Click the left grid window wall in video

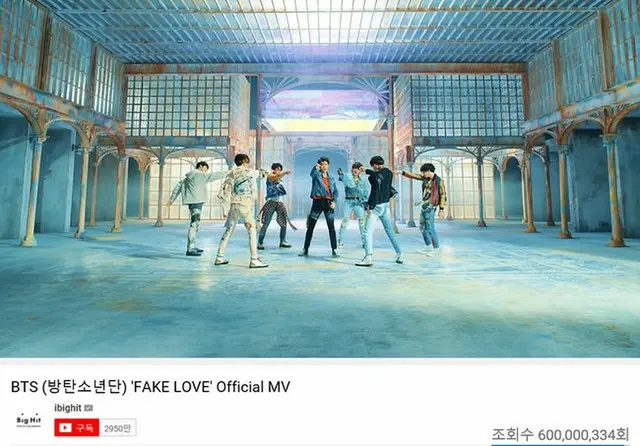point(178,106)
